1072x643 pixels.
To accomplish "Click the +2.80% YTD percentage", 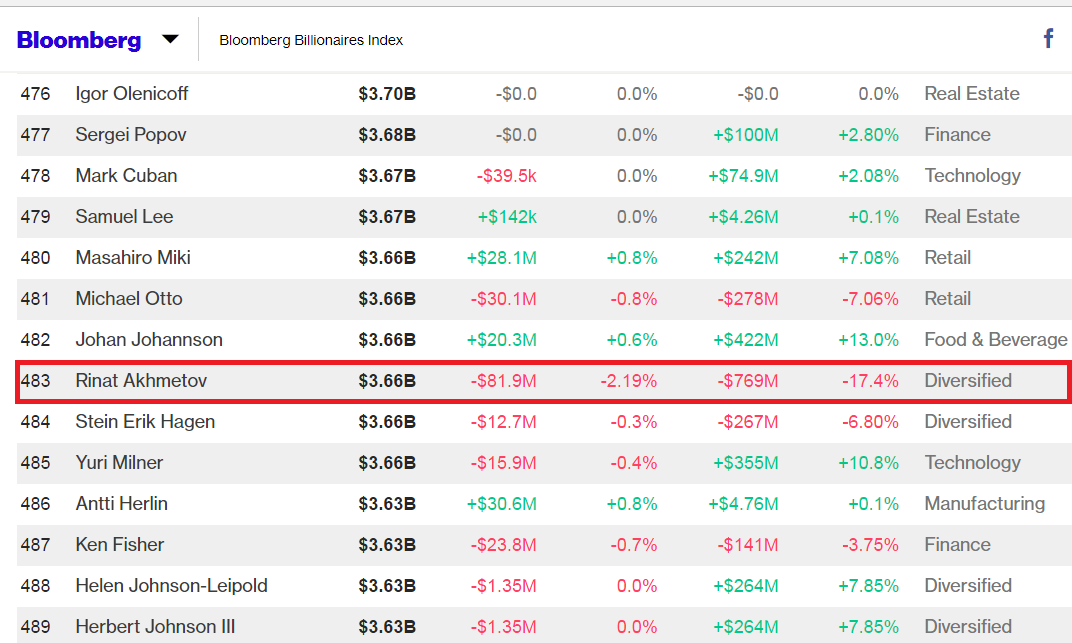I will (868, 135).
